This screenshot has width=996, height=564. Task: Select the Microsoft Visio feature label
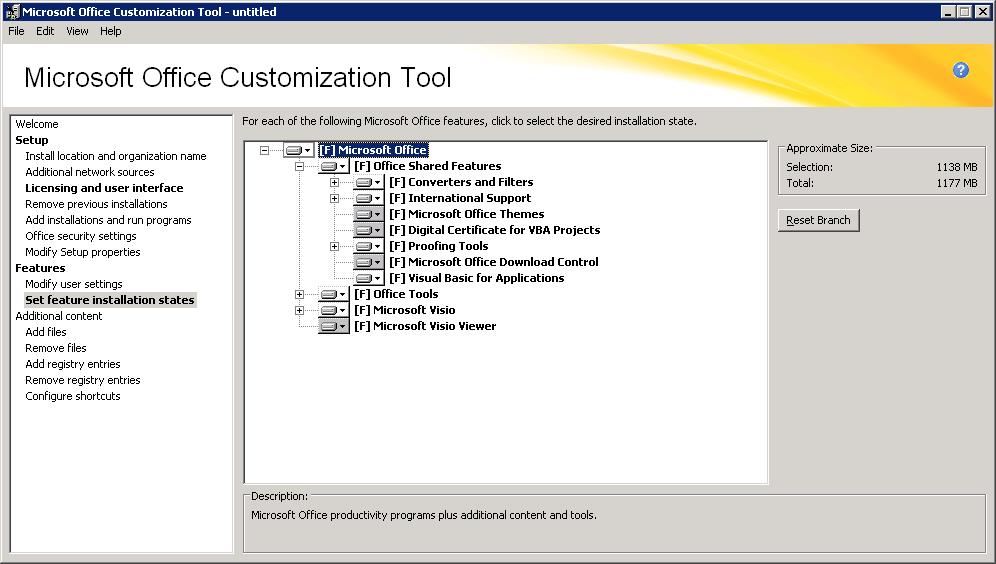coord(405,310)
